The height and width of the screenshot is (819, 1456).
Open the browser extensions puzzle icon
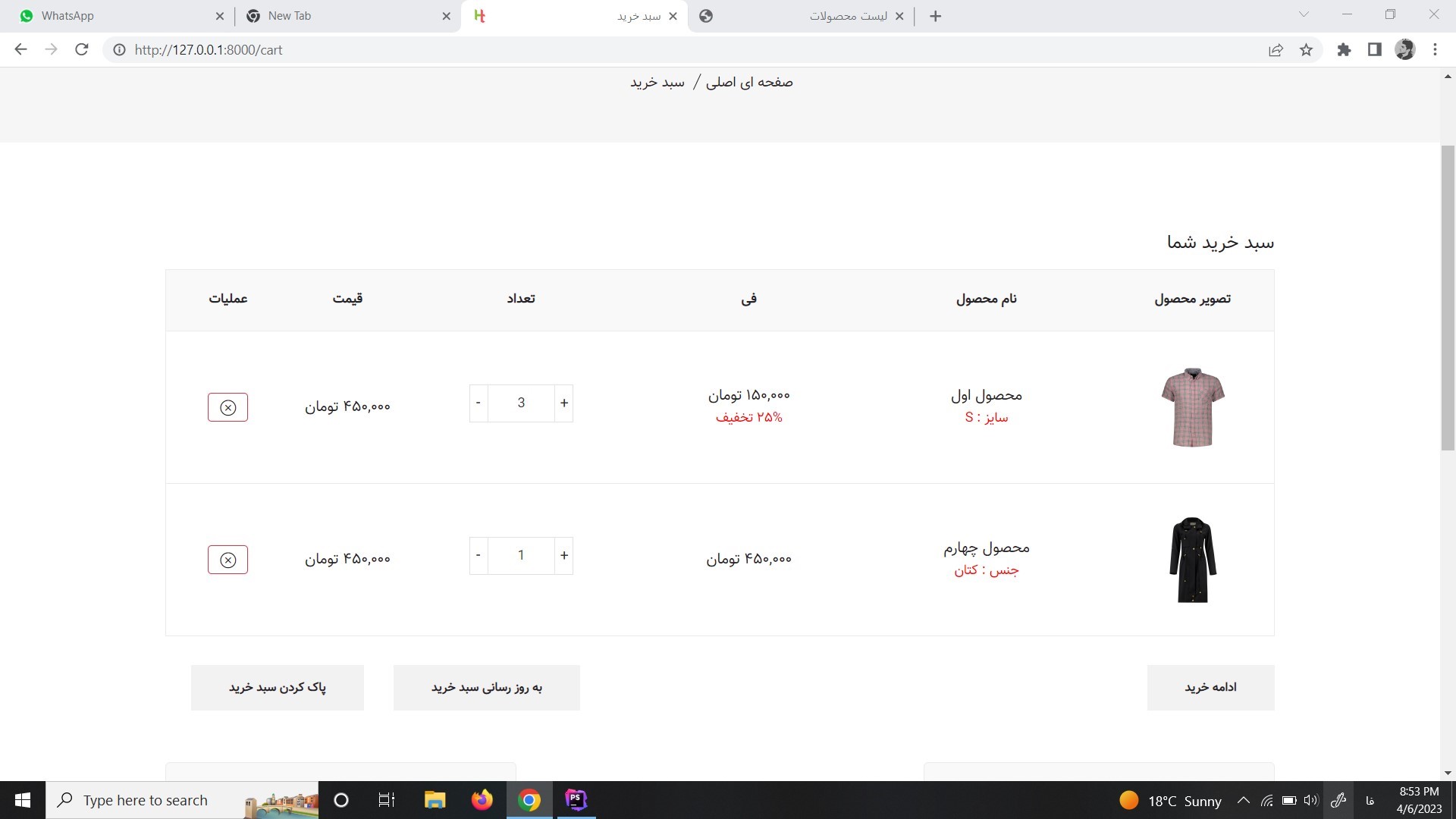tap(1344, 49)
